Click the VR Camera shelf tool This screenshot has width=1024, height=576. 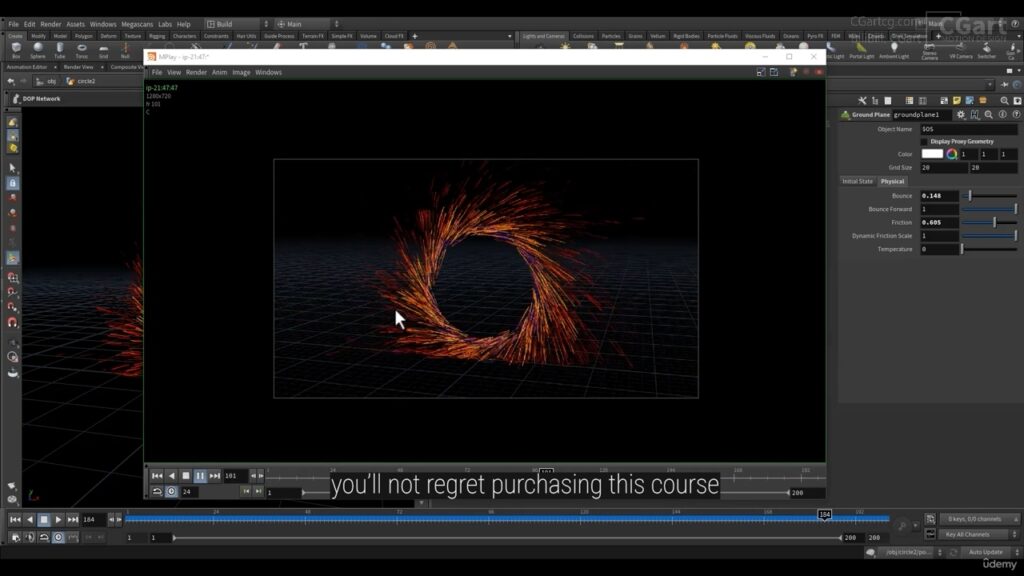click(961, 51)
